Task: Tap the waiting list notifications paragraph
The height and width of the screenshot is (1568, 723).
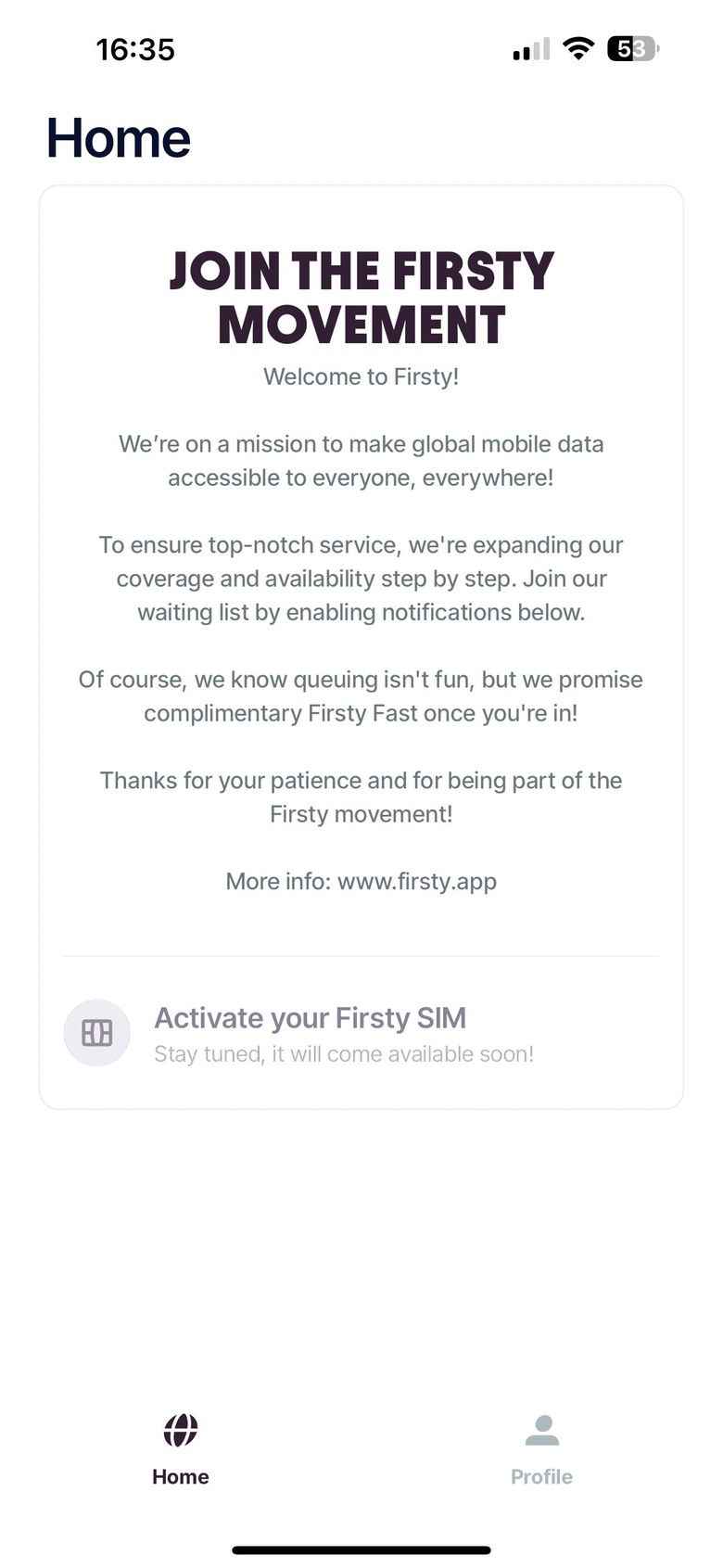Action: (361, 579)
